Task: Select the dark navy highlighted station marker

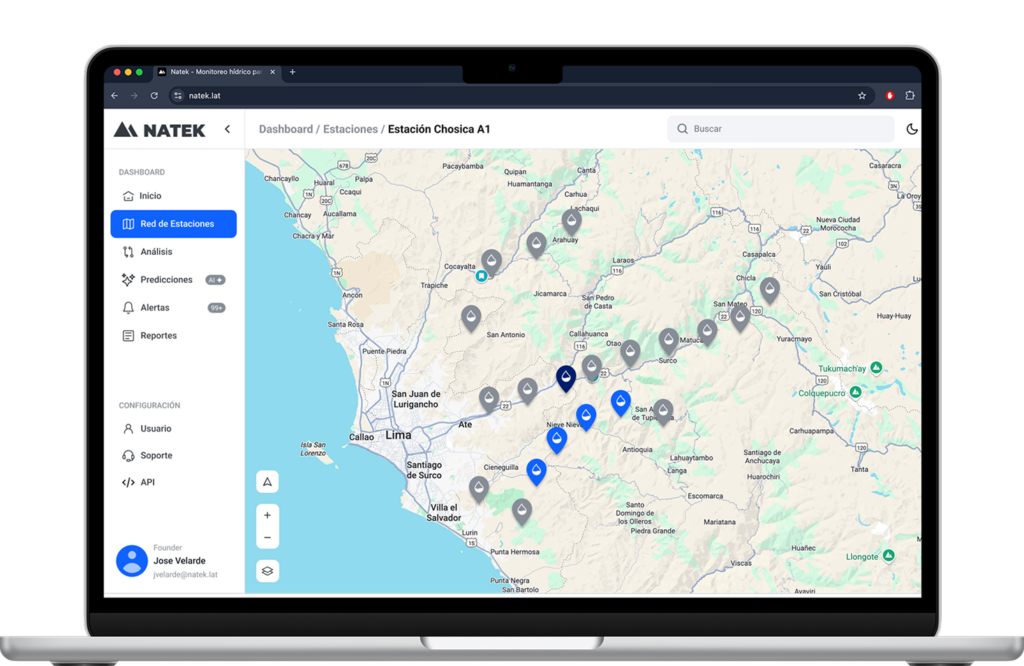Action: (566, 378)
